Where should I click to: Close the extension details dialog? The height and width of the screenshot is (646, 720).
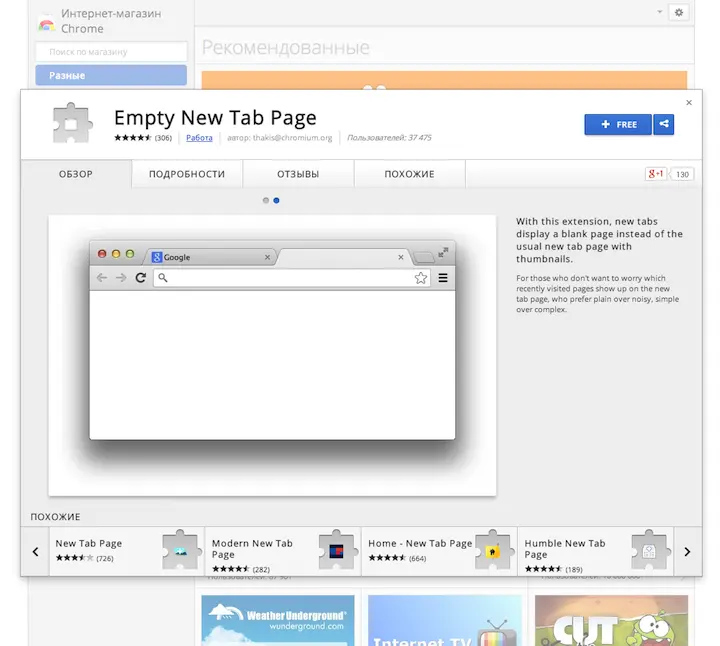click(x=689, y=103)
